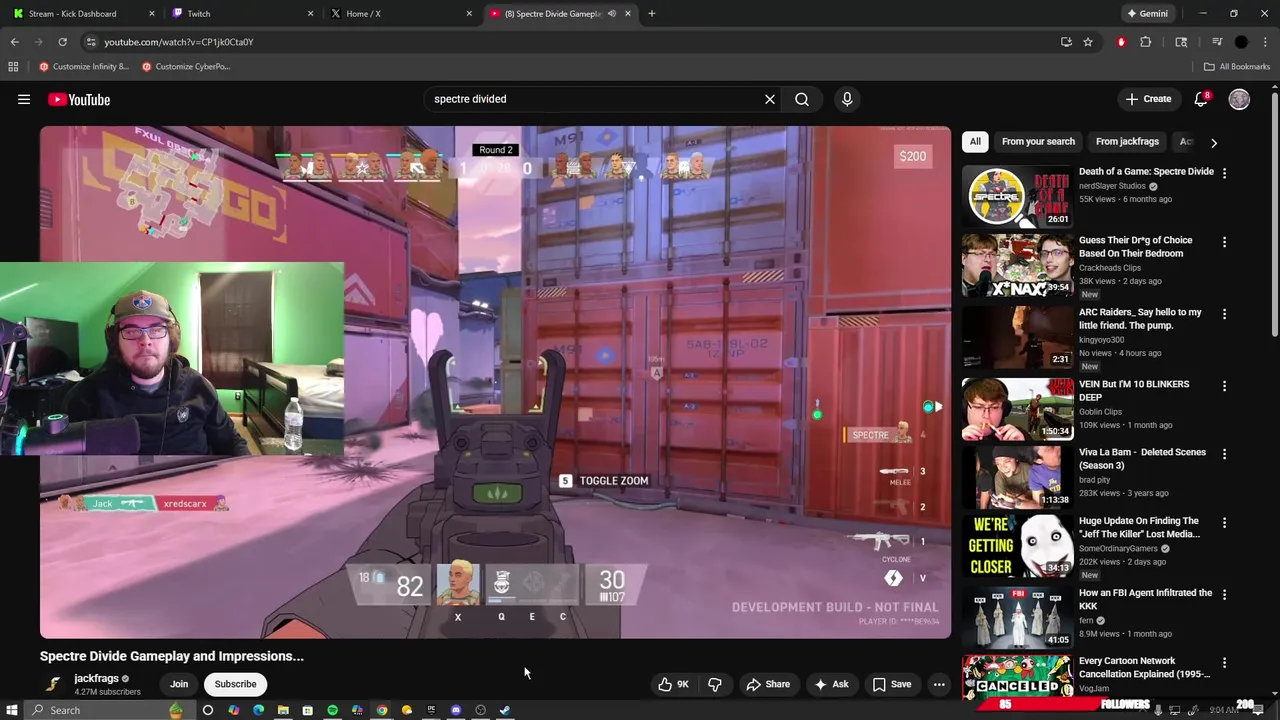This screenshot has height=720, width=1280.
Task: Open Spotify from taskbar
Action: [x=332, y=710]
